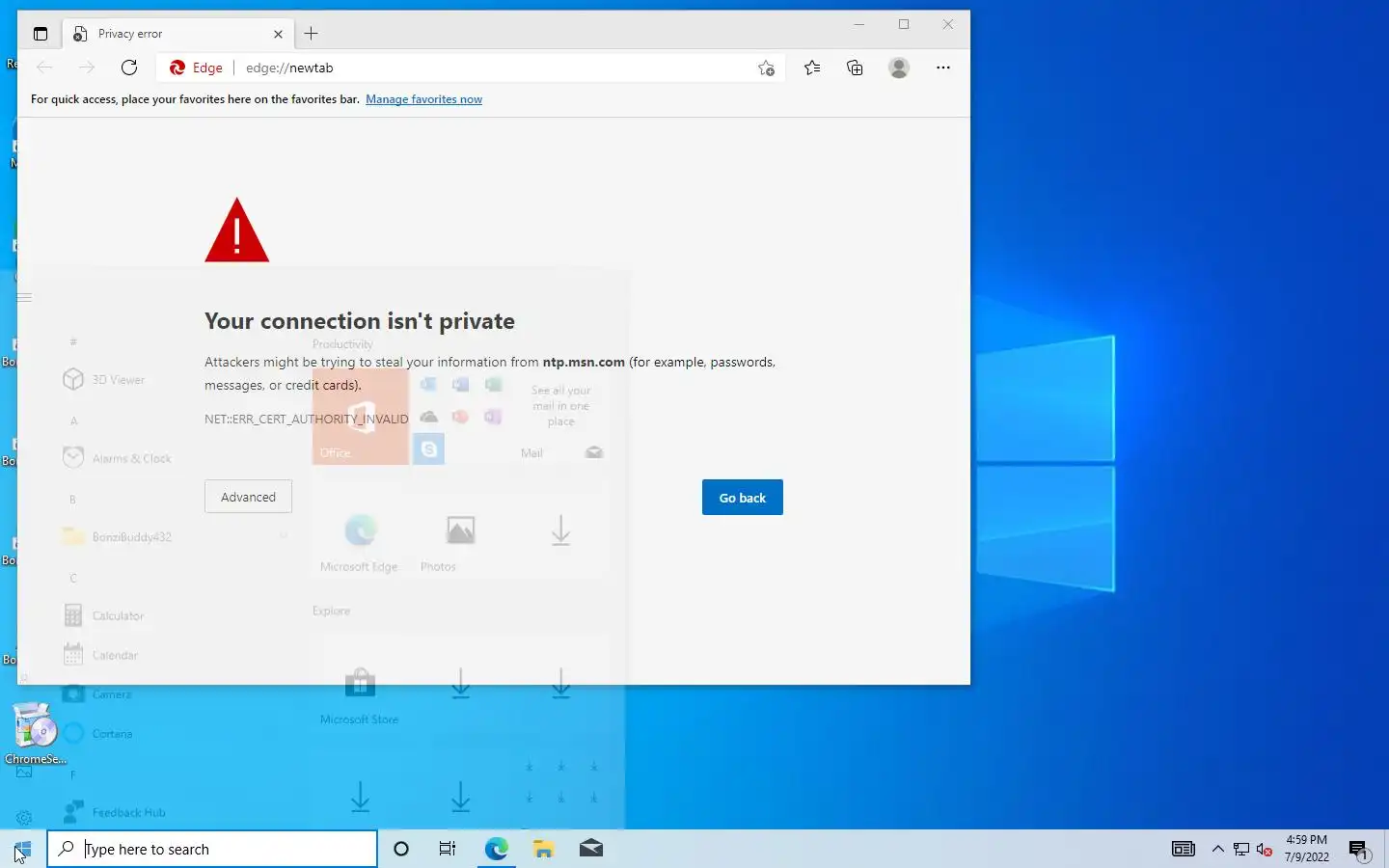This screenshot has height=868, width=1389.
Task: Maximize the Edge window
Action: [904, 25]
